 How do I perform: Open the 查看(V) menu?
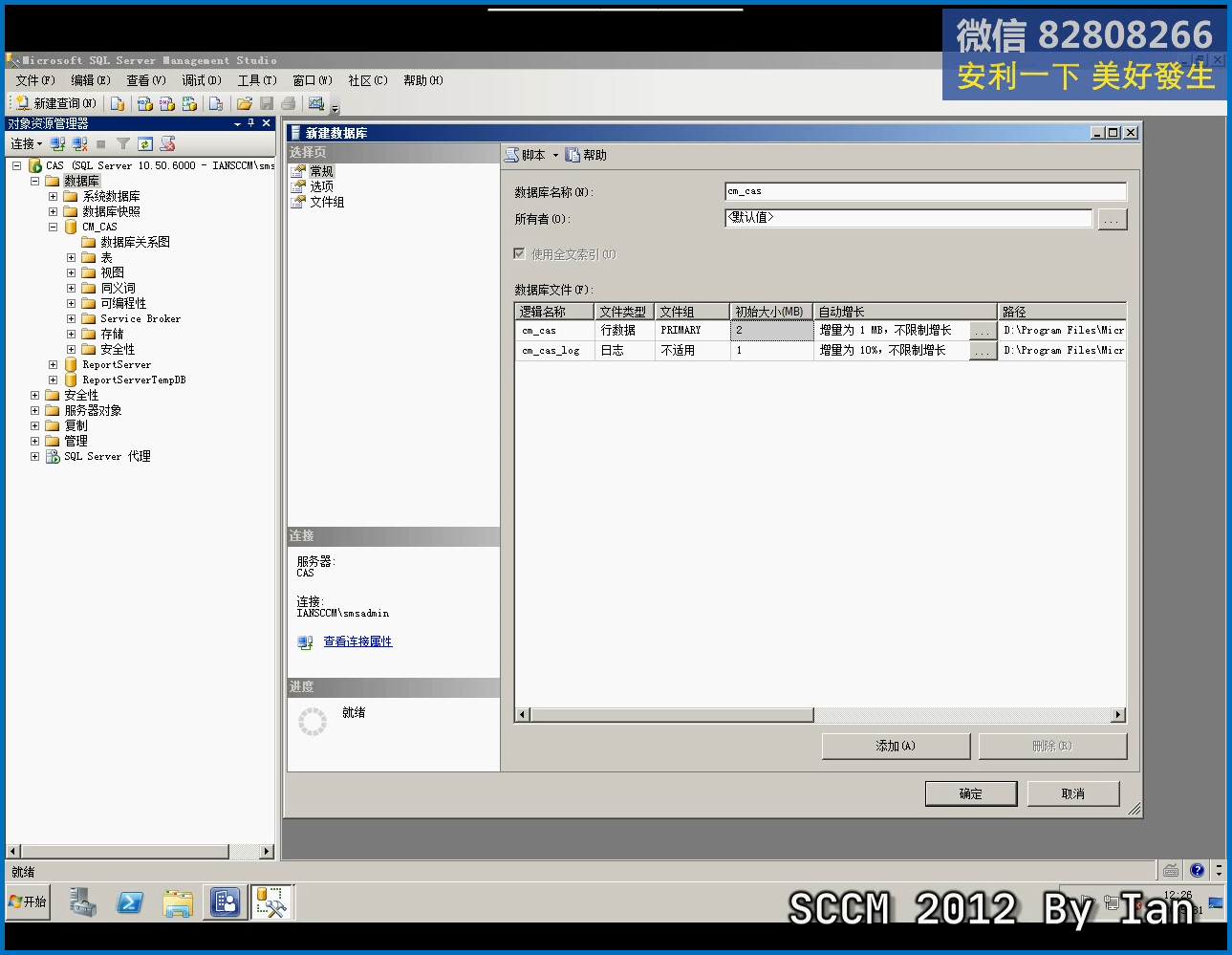click(146, 80)
